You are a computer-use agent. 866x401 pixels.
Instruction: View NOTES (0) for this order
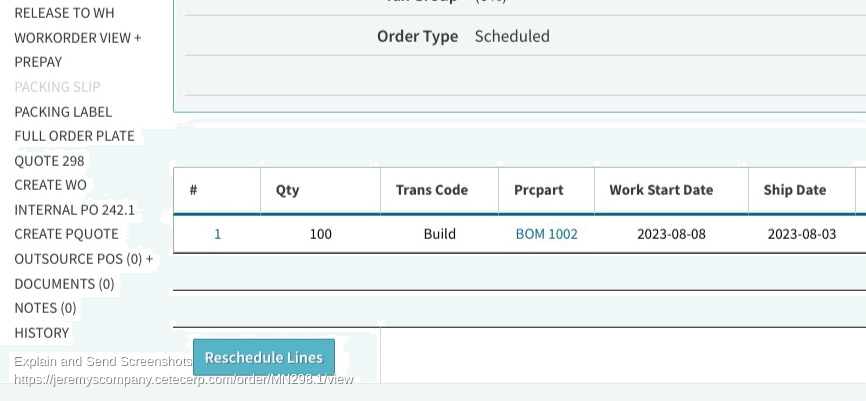click(45, 308)
